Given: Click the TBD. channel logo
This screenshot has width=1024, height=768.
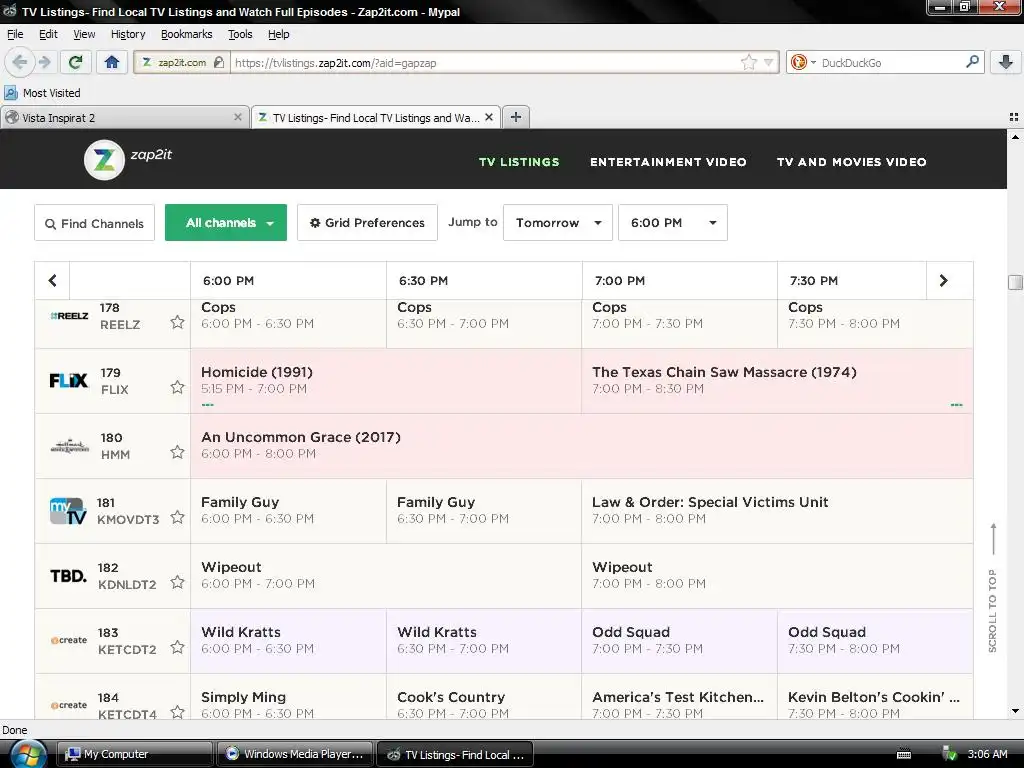Looking at the screenshot, I should (69, 575).
